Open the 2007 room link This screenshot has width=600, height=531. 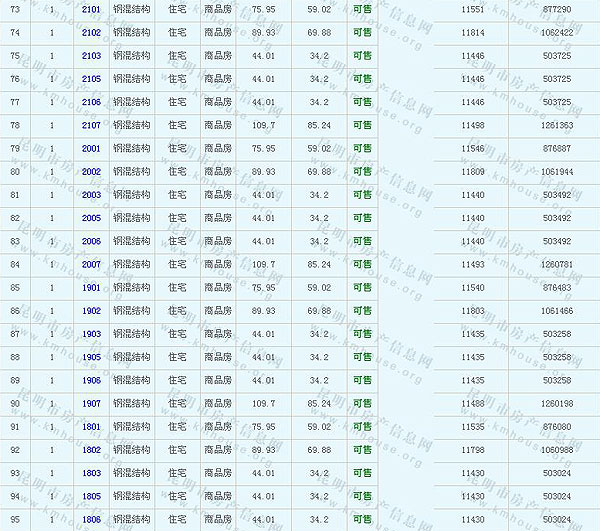point(91,264)
